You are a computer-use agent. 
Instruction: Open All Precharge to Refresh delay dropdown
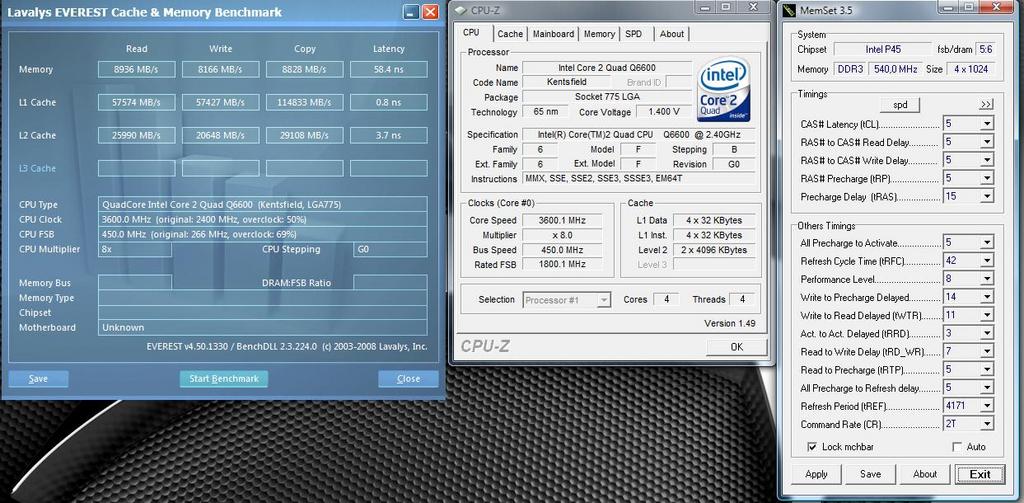click(986, 388)
